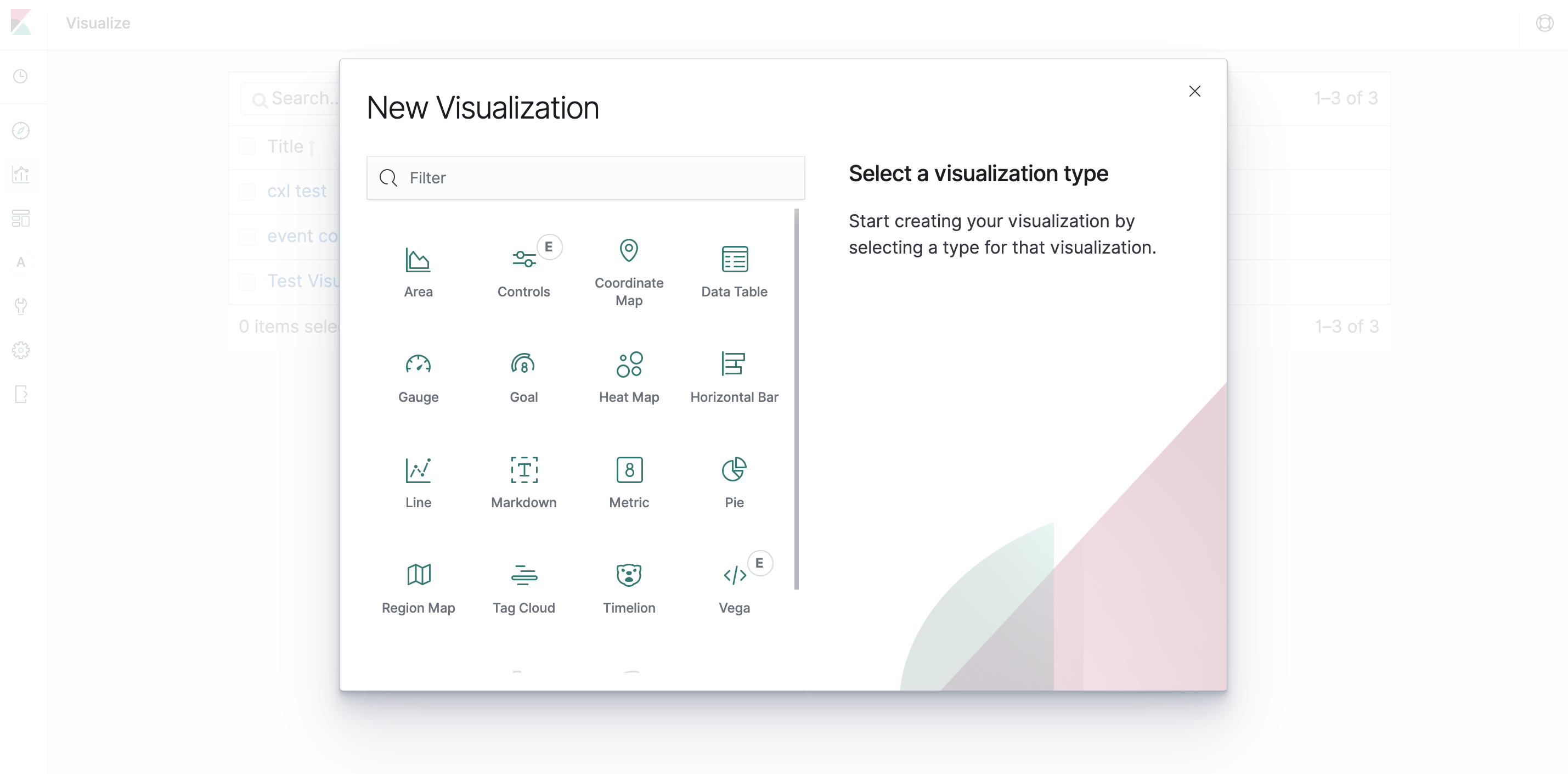Click the experimental E badge on Controls
Image resolution: width=1568 pixels, height=774 pixels.
[x=549, y=246]
